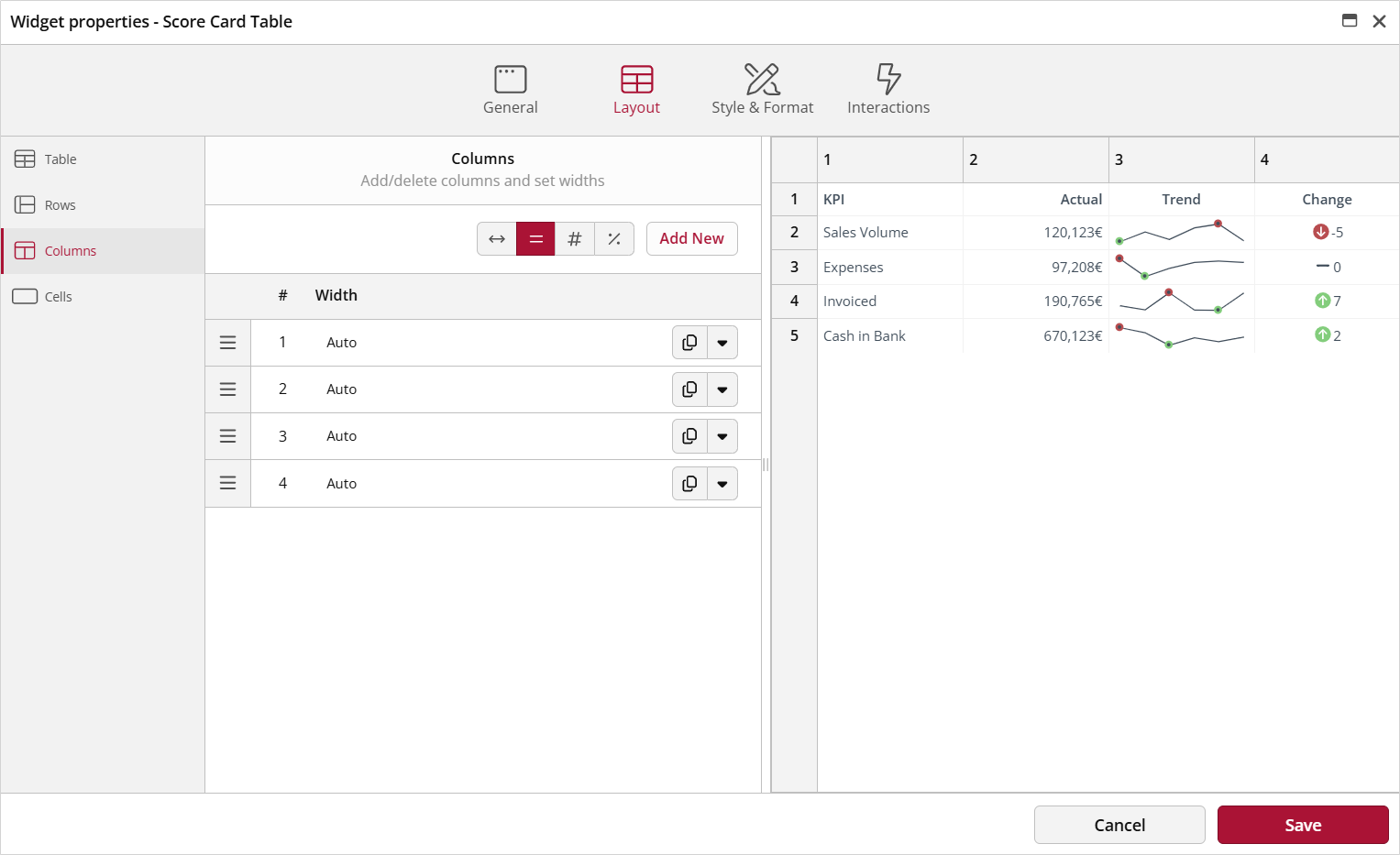Open the Style & Format tab
The image size is (1400, 855).
[x=762, y=91]
